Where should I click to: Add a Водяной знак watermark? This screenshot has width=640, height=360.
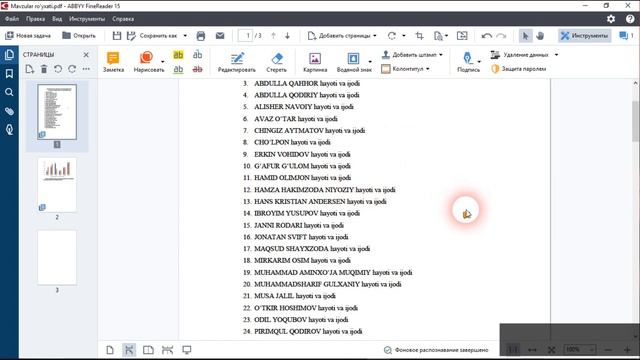coord(353,62)
